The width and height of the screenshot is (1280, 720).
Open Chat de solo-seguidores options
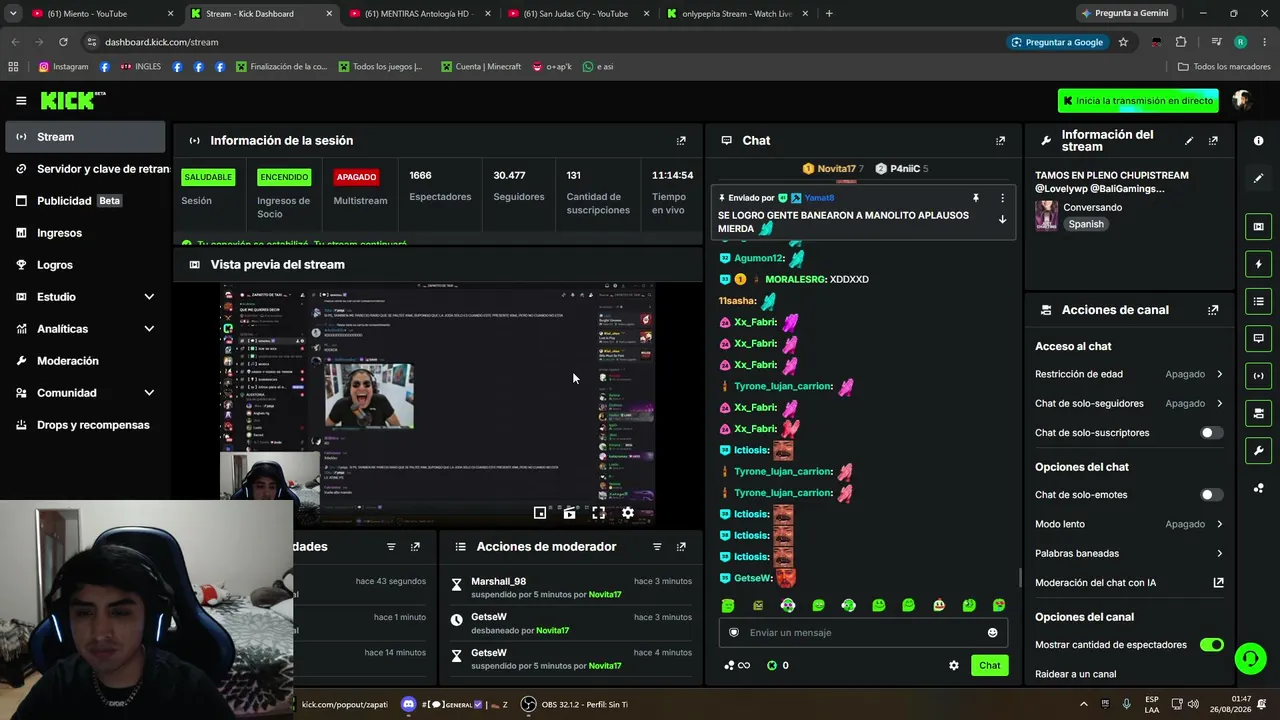[1129, 404]
